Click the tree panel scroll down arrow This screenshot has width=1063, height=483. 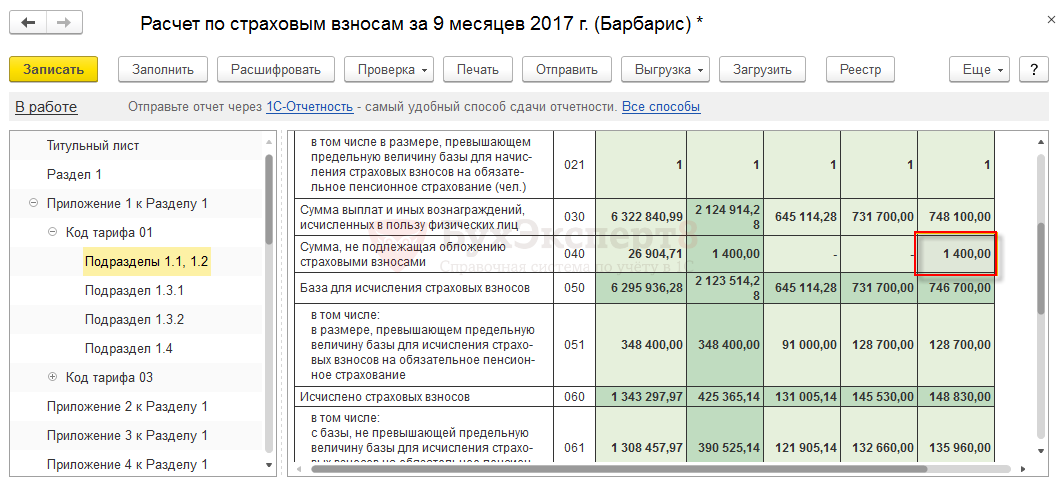(269, 465)
